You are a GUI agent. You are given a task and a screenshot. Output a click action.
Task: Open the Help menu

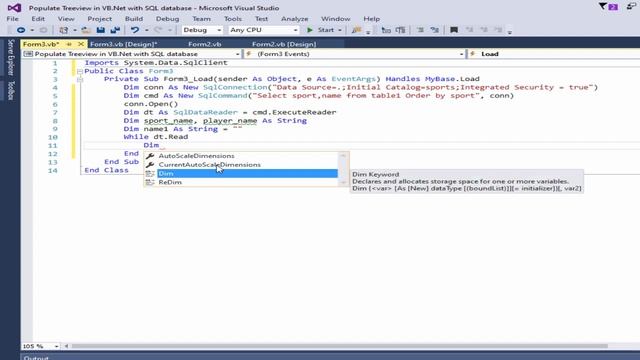pos(371,19)
